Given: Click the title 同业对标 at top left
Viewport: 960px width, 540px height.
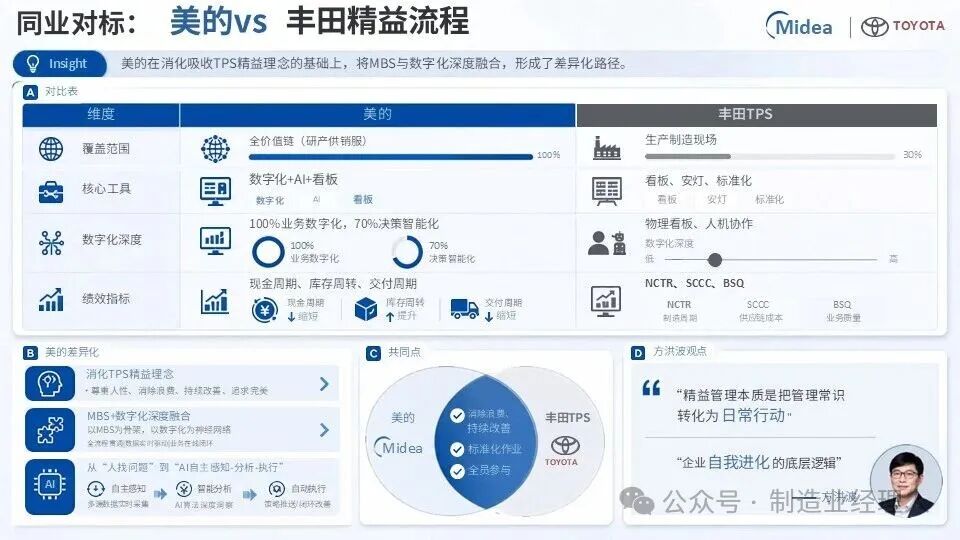Looking at the screenshot, I should [77, 24].
